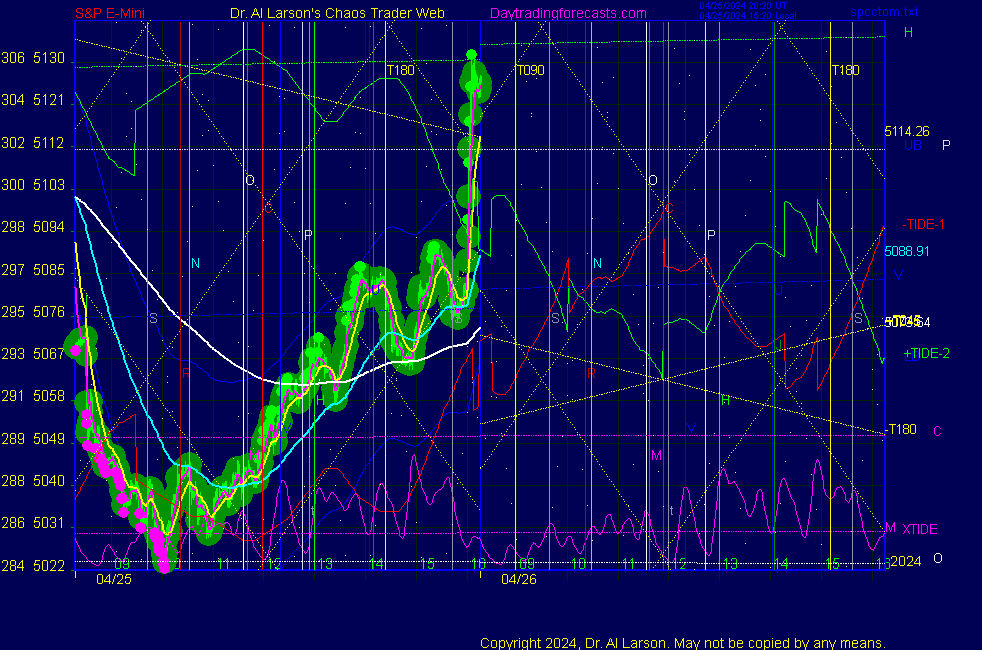Screen dimensions: 982x650
Task: Click the 14 hour label in the 04/26 session
Action: [x=781, y=564]
